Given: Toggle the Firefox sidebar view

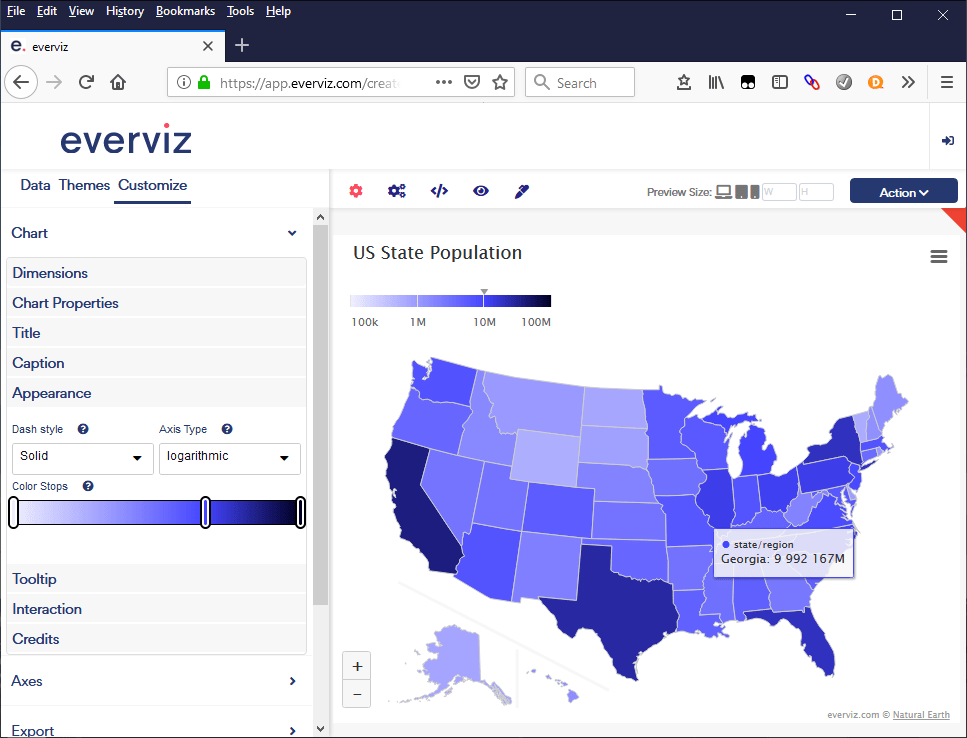Looking at the screenshot, I should coord(780,82).
